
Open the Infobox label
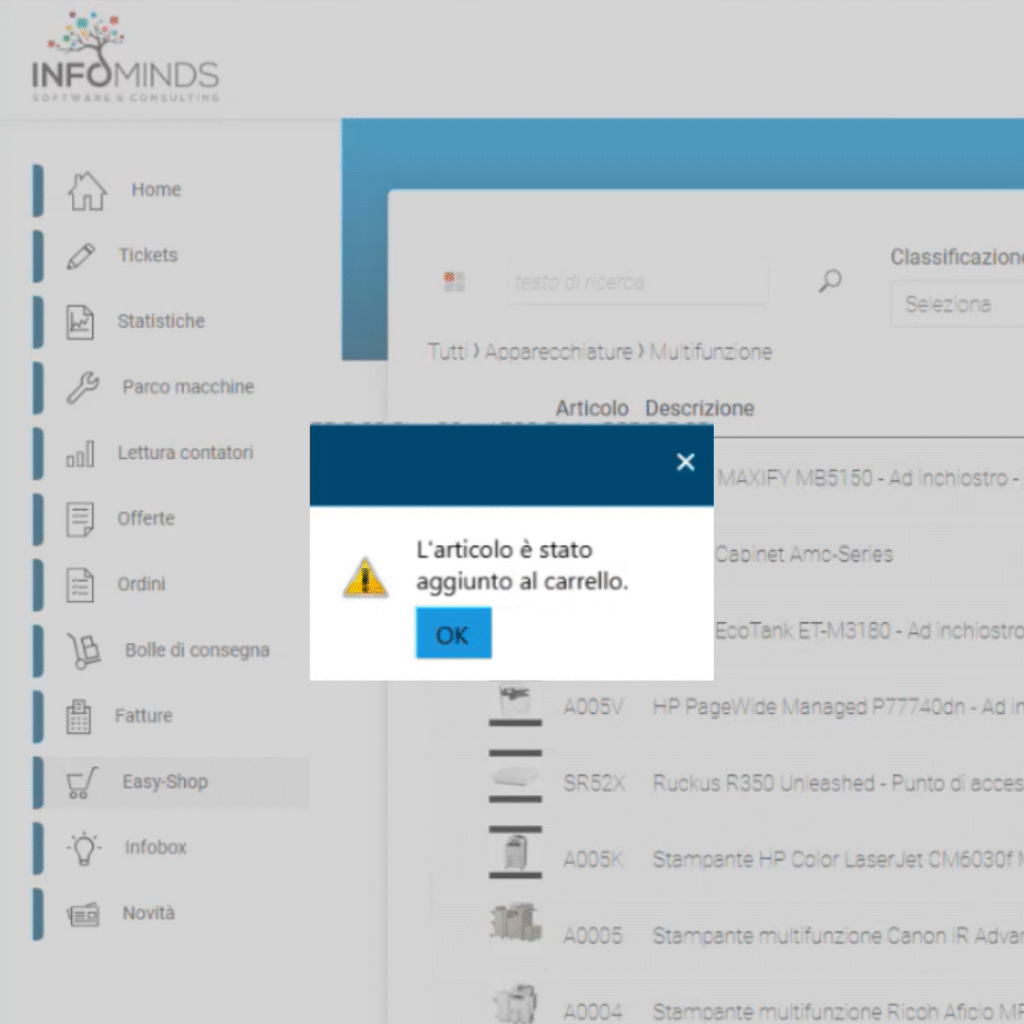coord(155,847)
